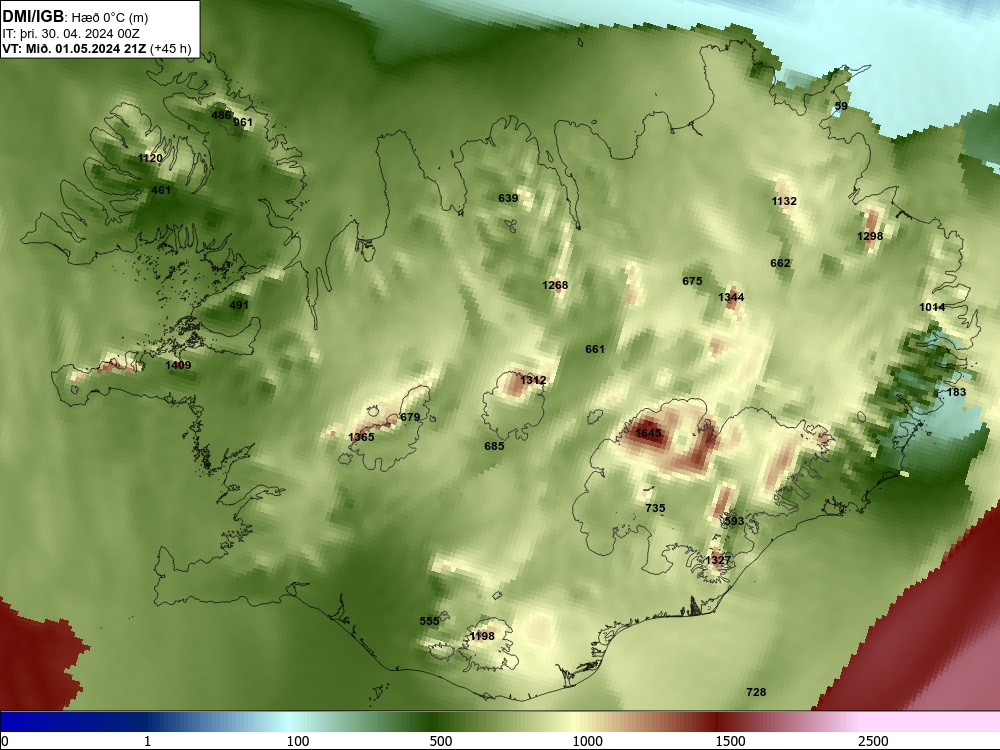Click the height value 491
1000x750 pixels.
tap(239, 305)
